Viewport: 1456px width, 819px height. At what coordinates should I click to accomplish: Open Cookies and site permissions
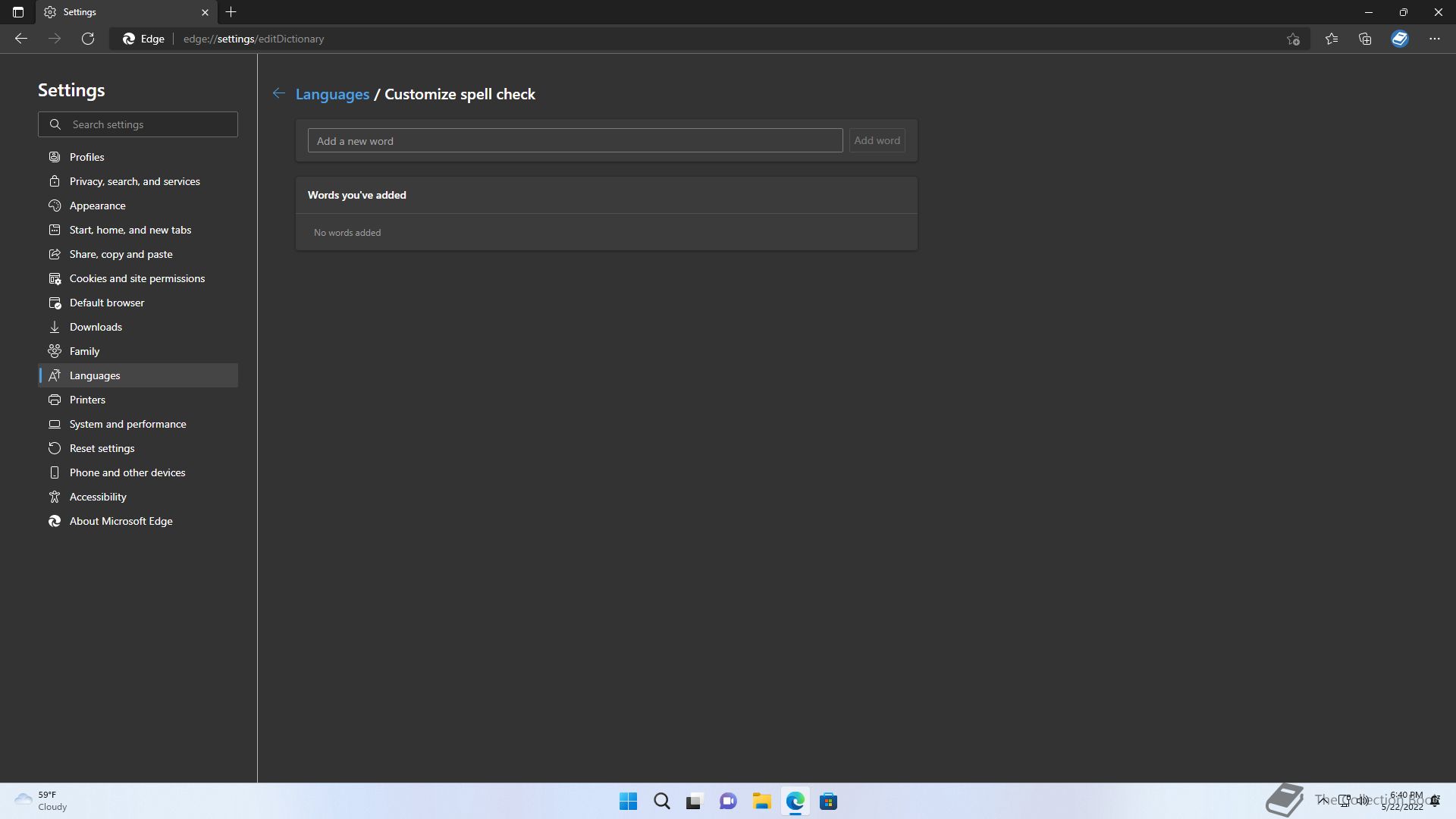tap(137, 278)
